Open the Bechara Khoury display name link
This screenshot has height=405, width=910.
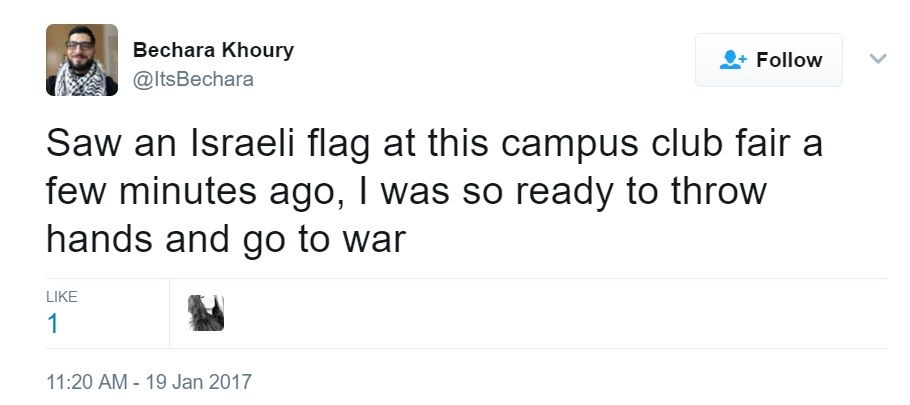(213, 51)
